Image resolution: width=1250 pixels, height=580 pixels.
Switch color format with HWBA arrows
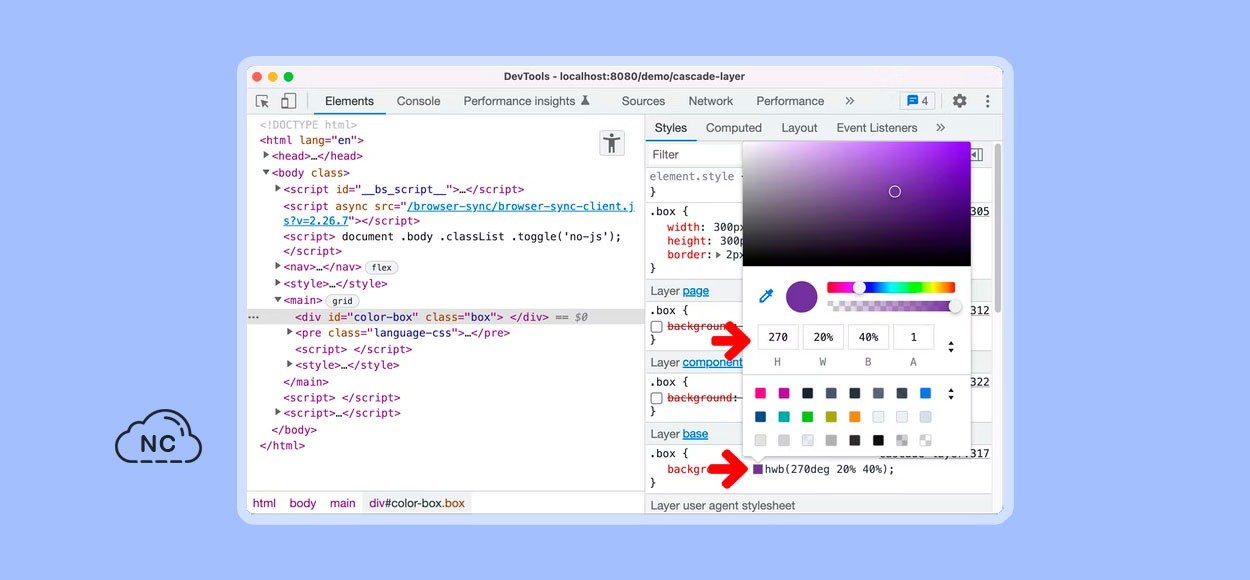tap(950, 346)
